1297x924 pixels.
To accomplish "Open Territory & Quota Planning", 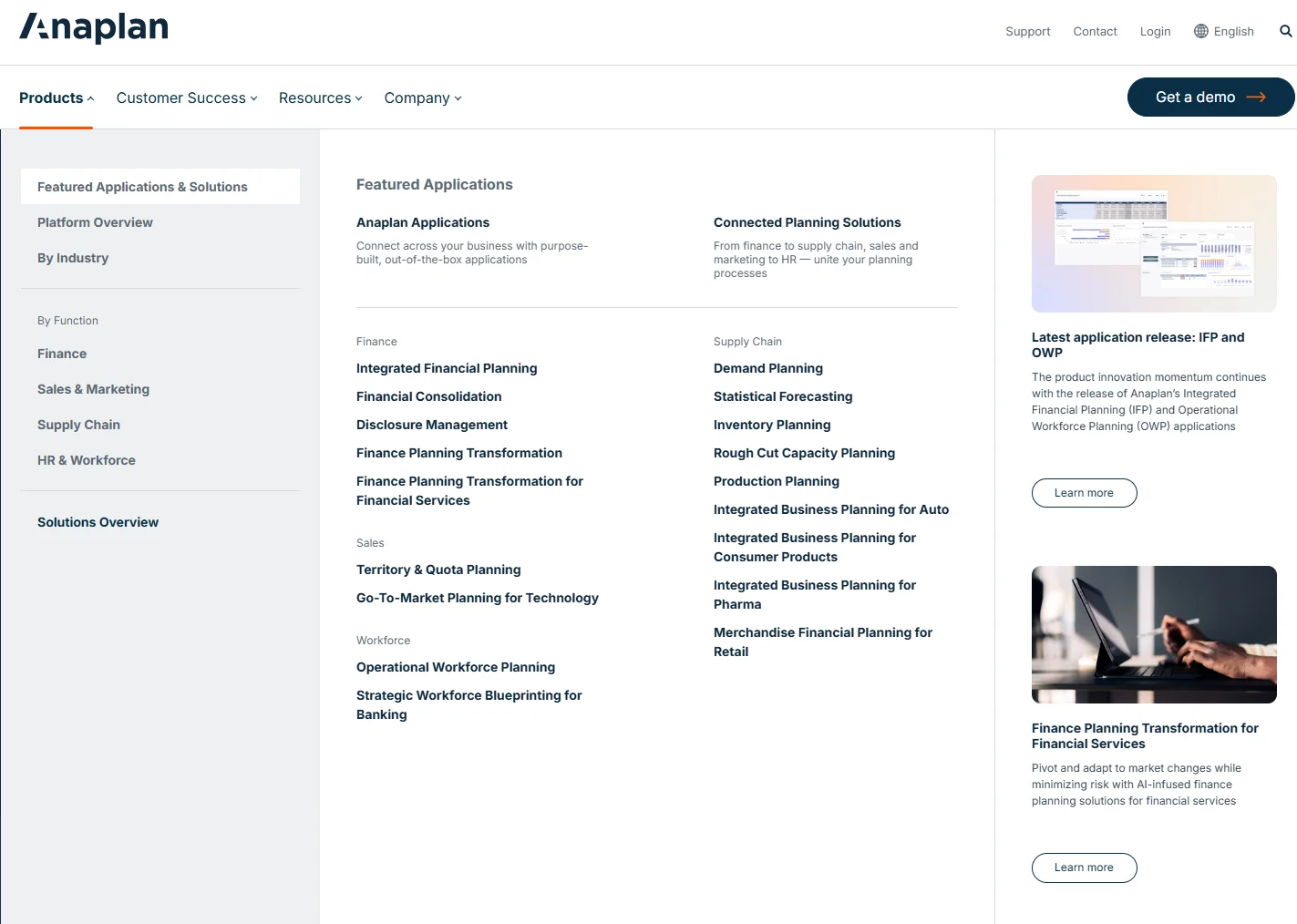I will (438, 570).
